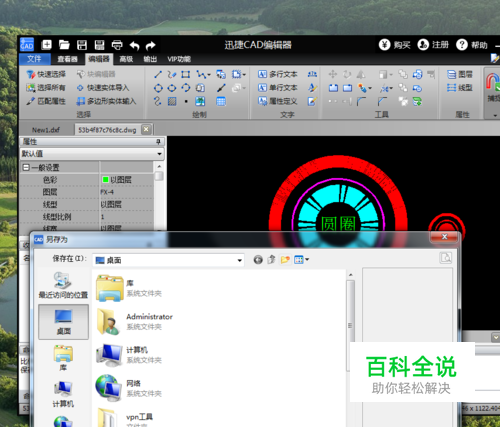Screen dimensions: 500x427
Task: Open Help with the question mark icon
Action: click(462, 44)
